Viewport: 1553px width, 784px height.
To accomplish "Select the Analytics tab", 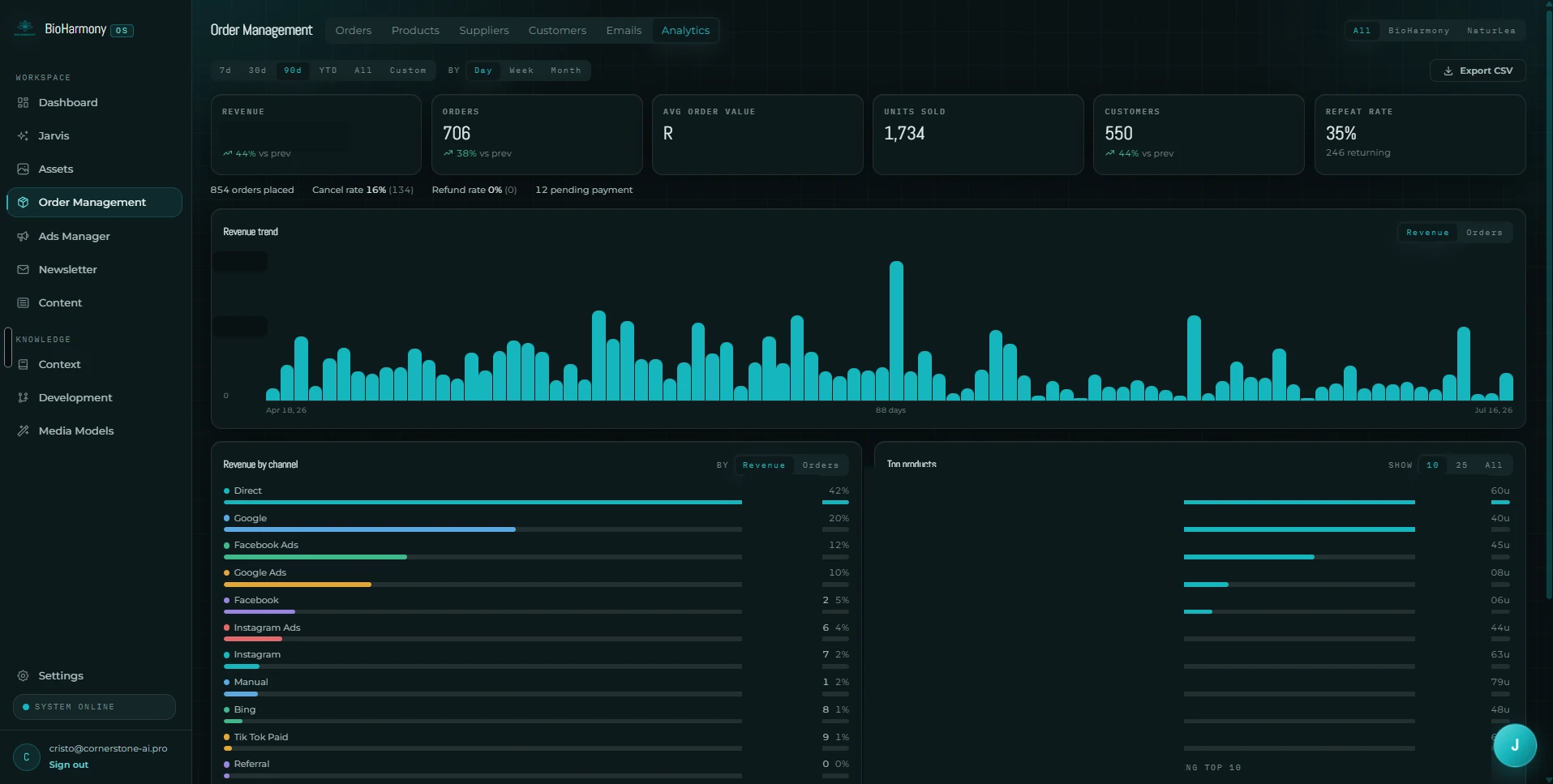I will click(685, 31).
